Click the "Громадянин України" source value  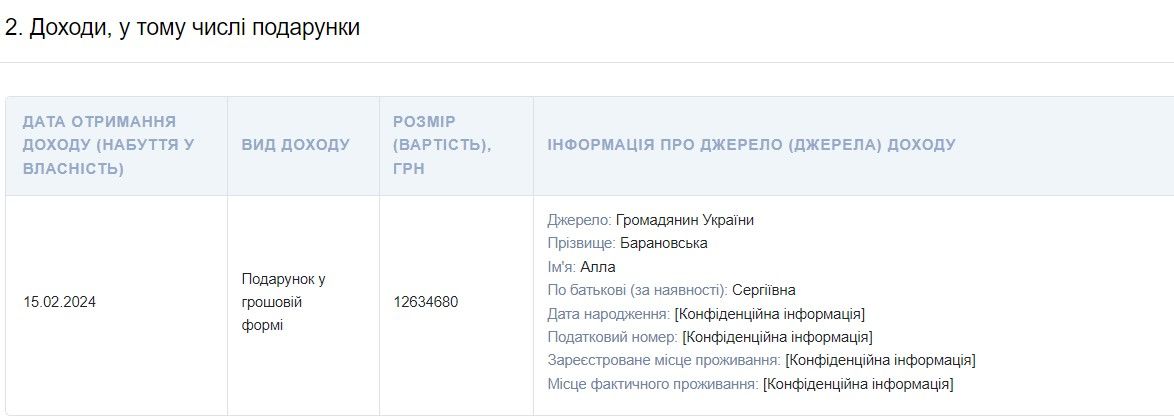(685, 220)
